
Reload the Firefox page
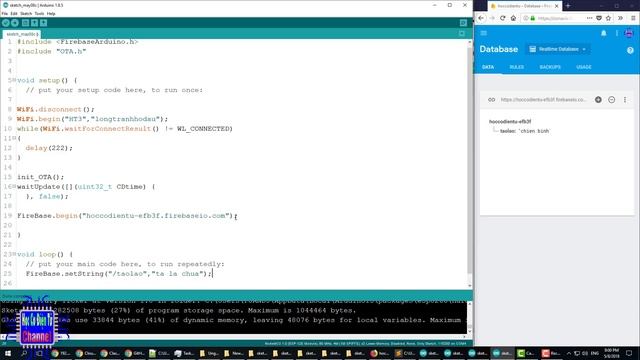point(502,18)
